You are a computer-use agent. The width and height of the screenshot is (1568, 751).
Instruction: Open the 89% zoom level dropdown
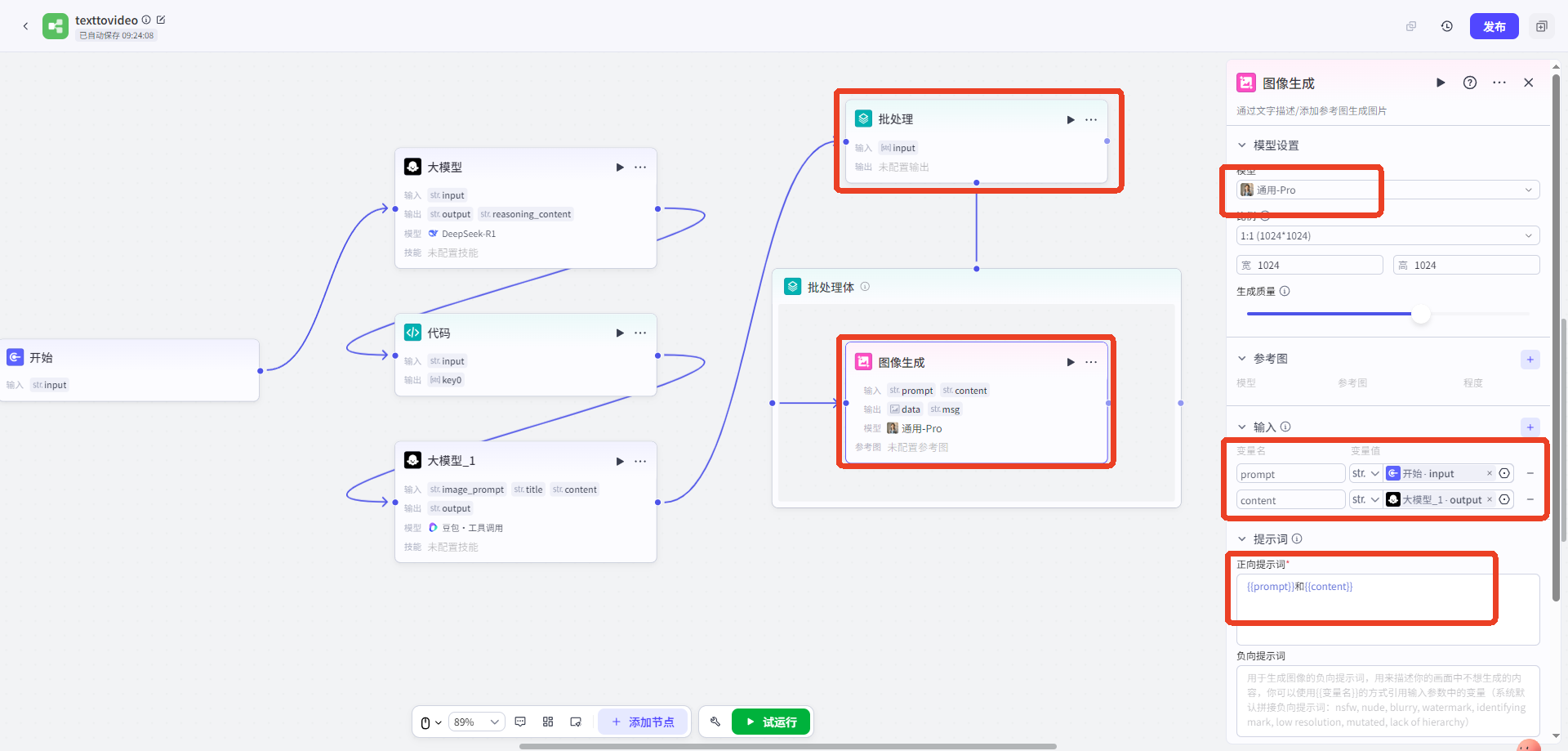point(476,722)
